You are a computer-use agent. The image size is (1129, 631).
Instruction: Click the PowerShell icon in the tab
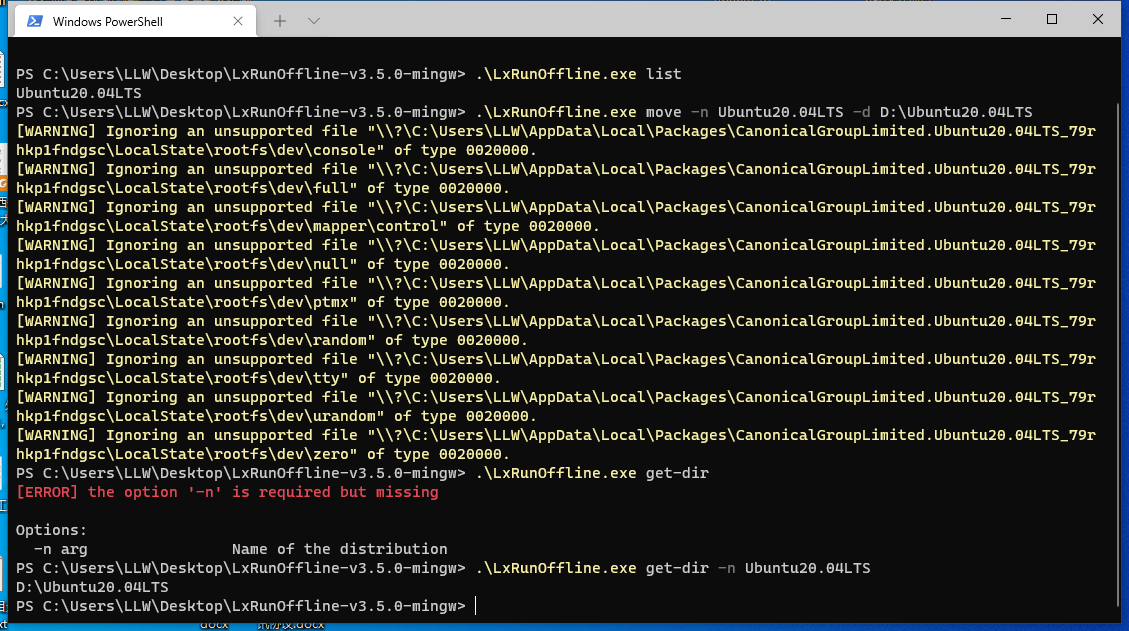34,22
